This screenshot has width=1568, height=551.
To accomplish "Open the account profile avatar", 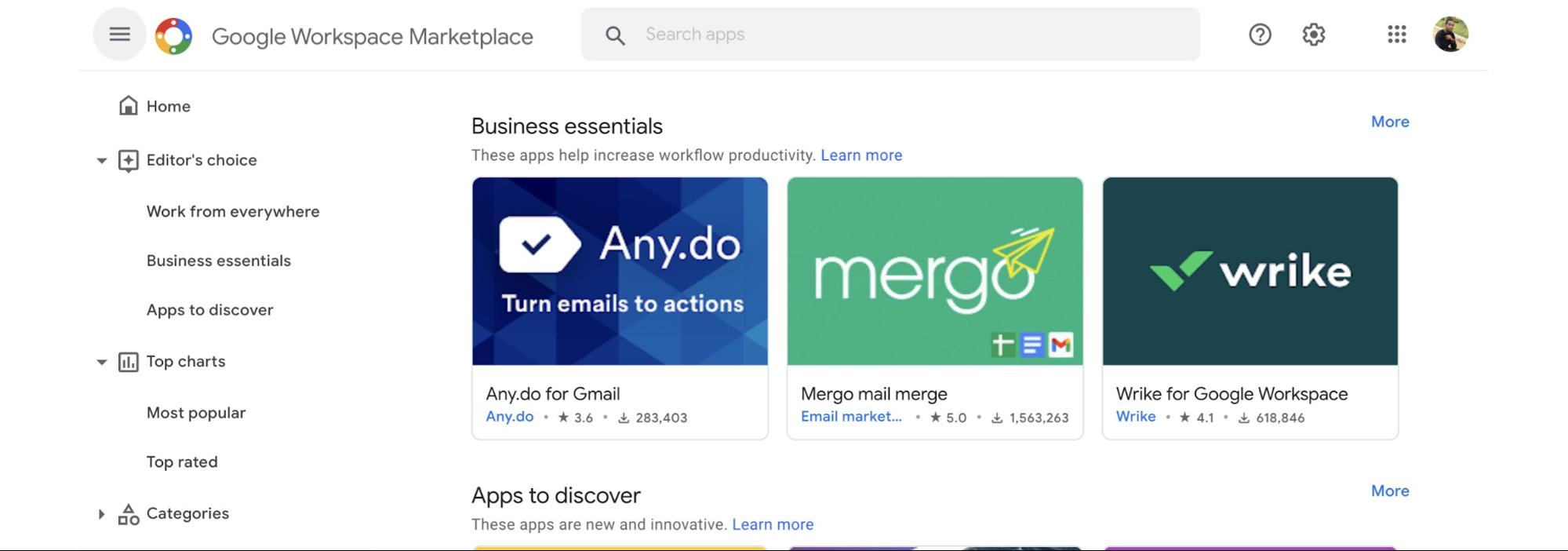I will (1450, 34).
